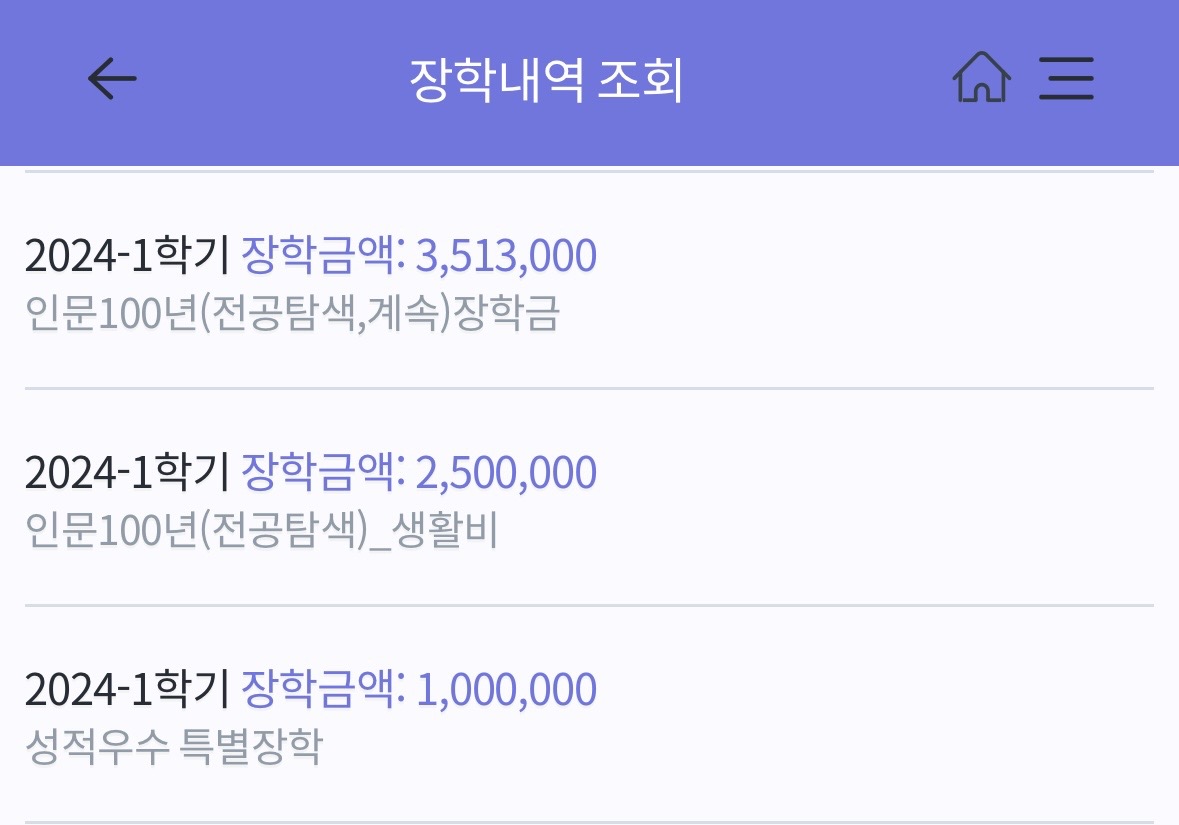Click divider below the 성적우수 특별장학 entry

[589, 821]
